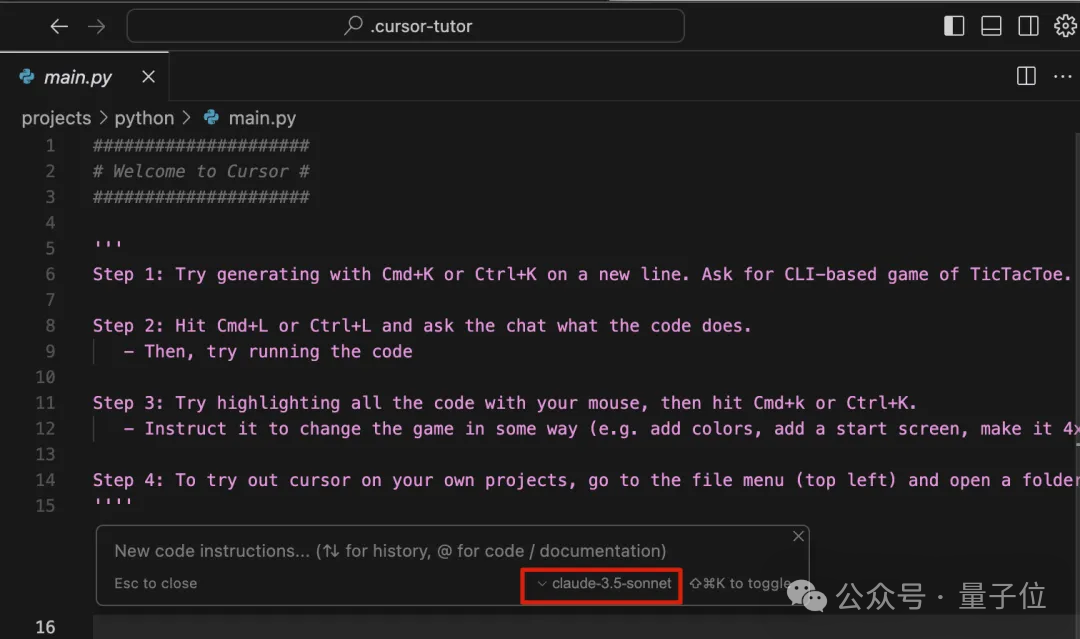Screen dimensions: 1080x639
Task: Click the .cursor-tutor search bar
Action: [406, 26]
